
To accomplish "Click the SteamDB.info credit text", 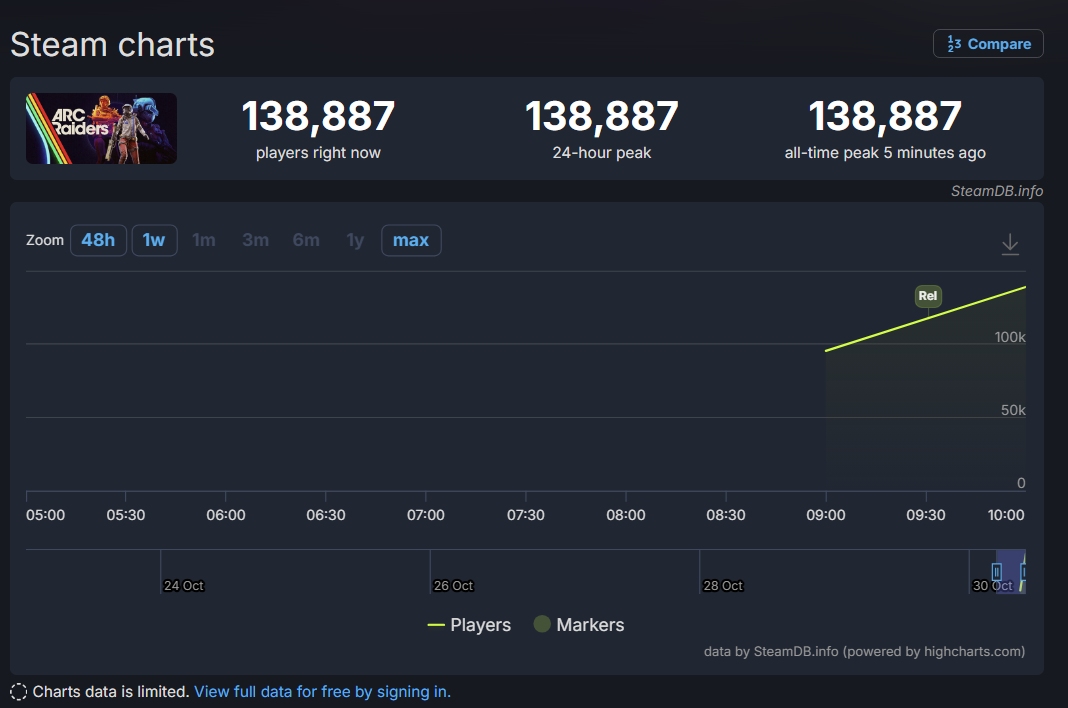I will tap(996, 191).
